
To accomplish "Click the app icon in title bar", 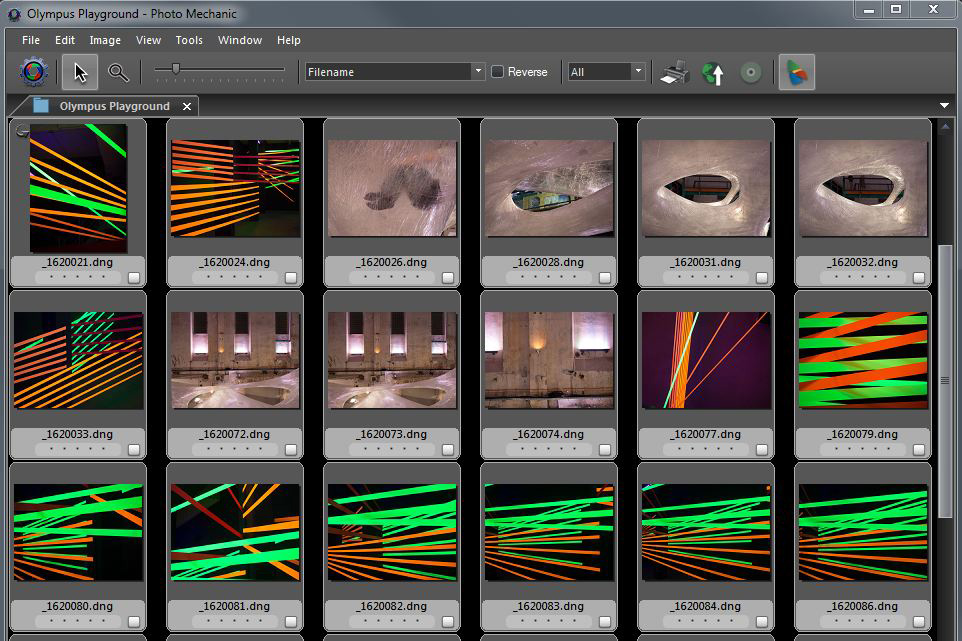I will click(13, 13).
